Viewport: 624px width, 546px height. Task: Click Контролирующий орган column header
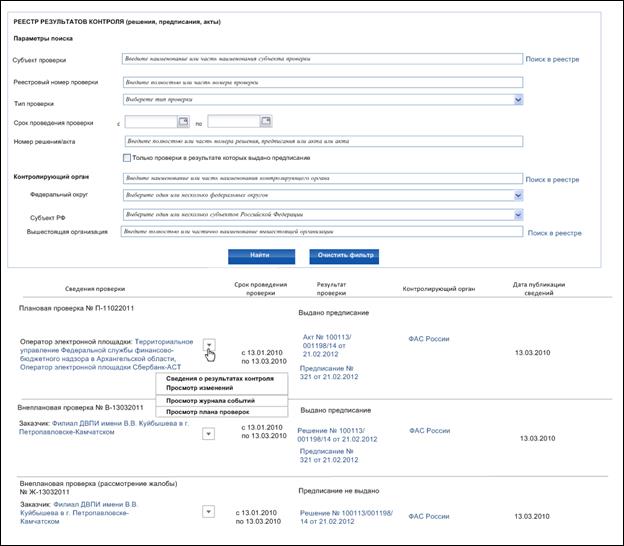[439, 289]
